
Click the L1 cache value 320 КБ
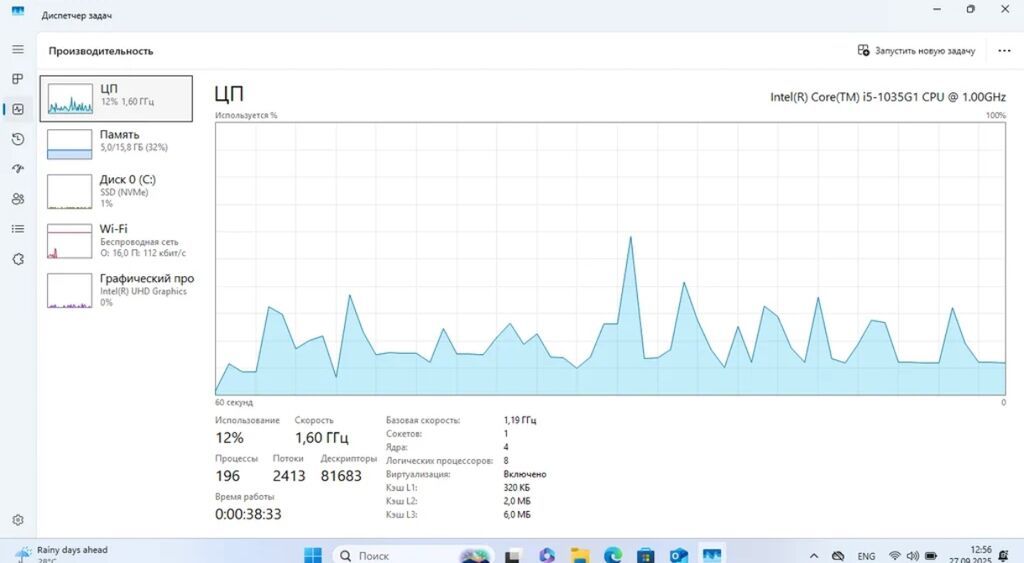[517, 488]
